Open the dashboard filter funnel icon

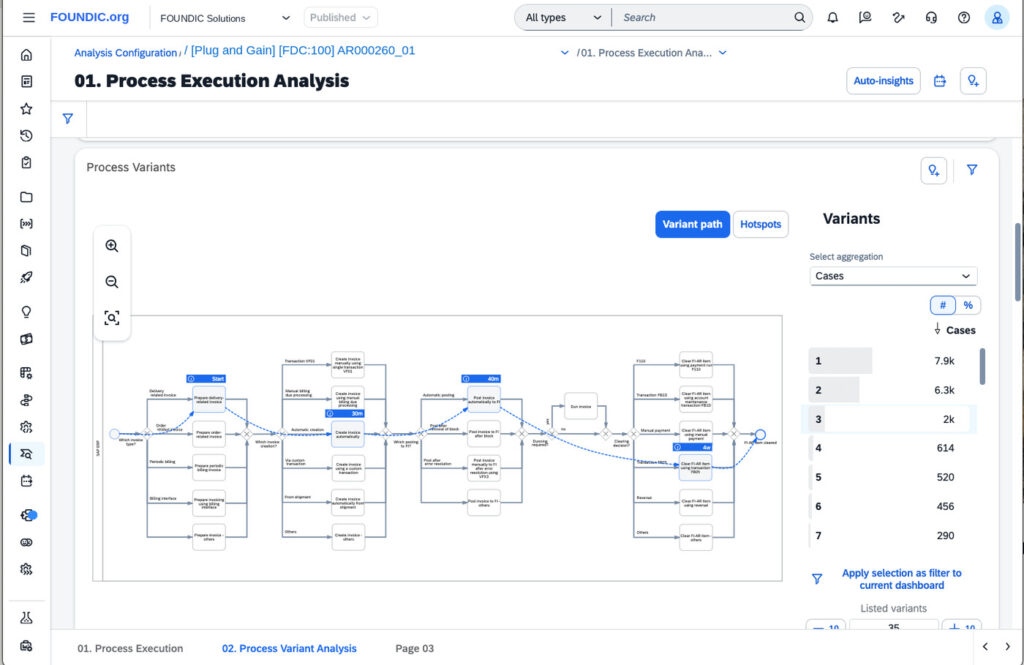(68, 118)
